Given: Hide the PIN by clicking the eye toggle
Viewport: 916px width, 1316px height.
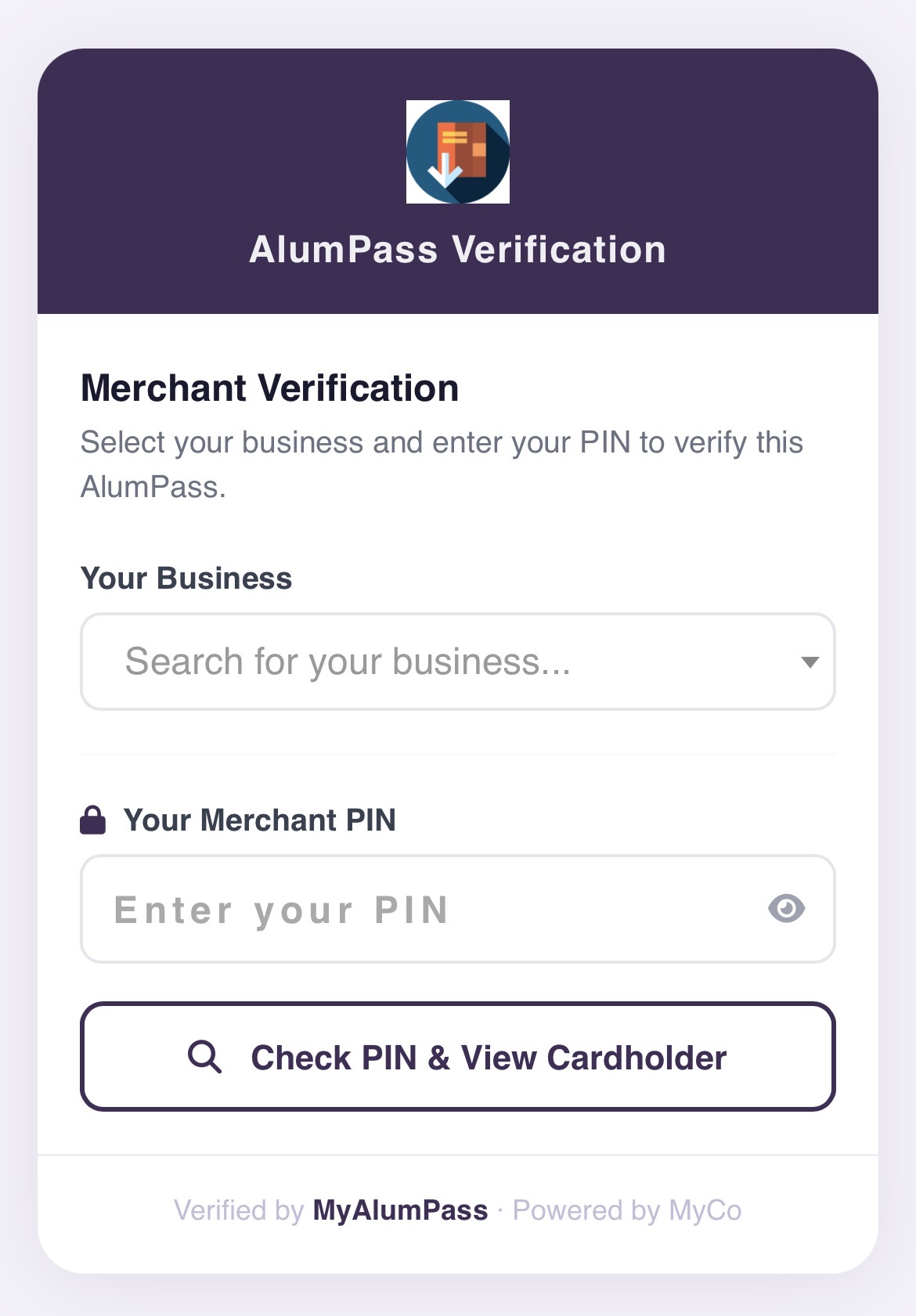Looking at the screenshot, I should 787,908.
